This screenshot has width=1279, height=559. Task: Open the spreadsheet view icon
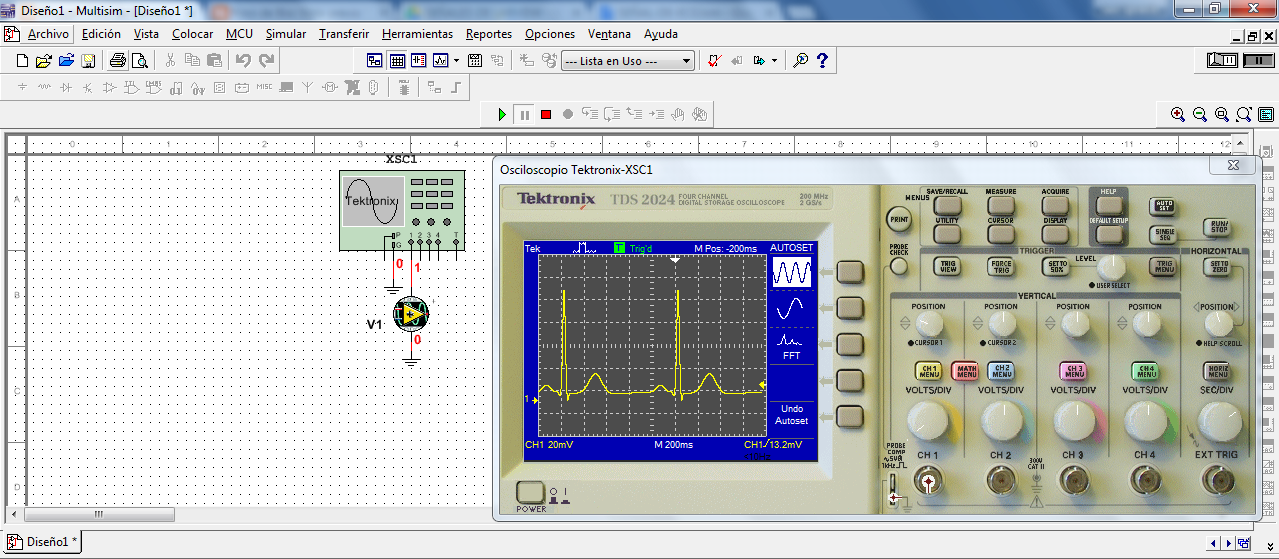click(x=397, y=61)
